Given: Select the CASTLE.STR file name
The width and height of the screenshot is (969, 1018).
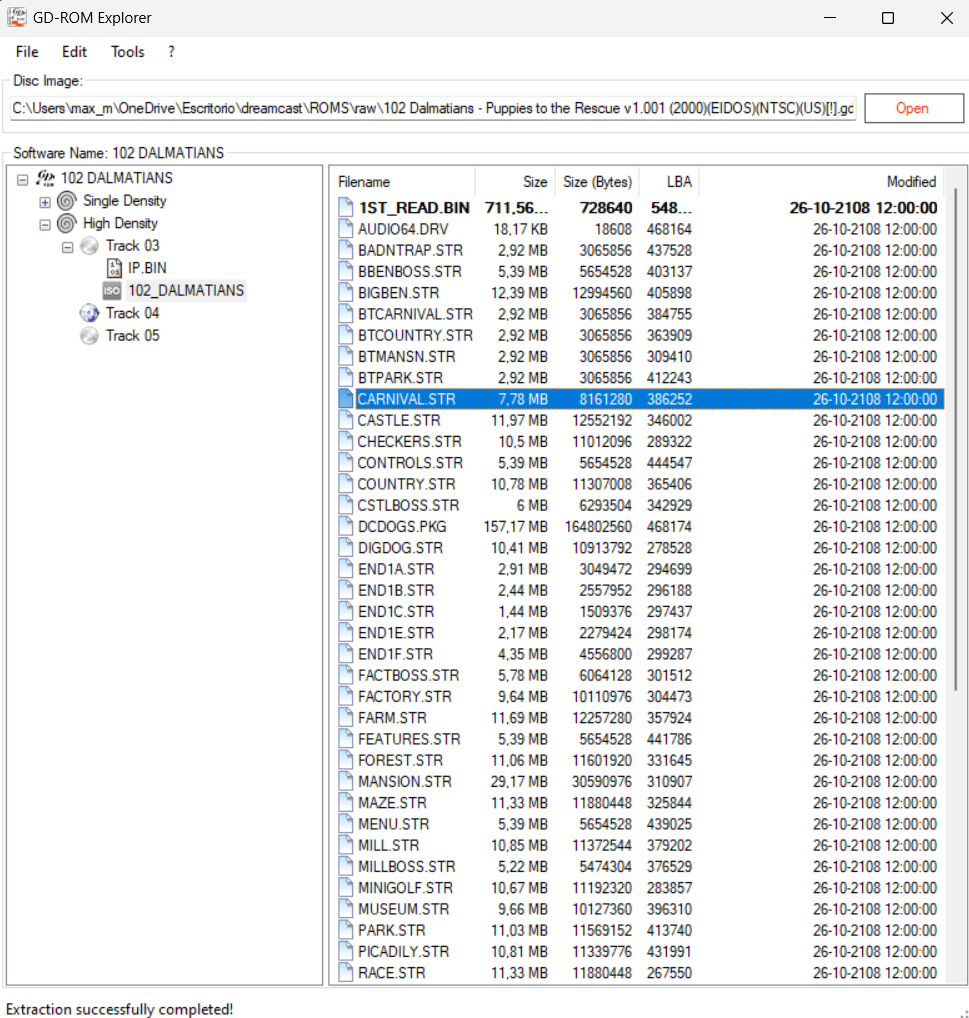Looking at the screenshot, I should pyautogui.click(x=399, y=421).
